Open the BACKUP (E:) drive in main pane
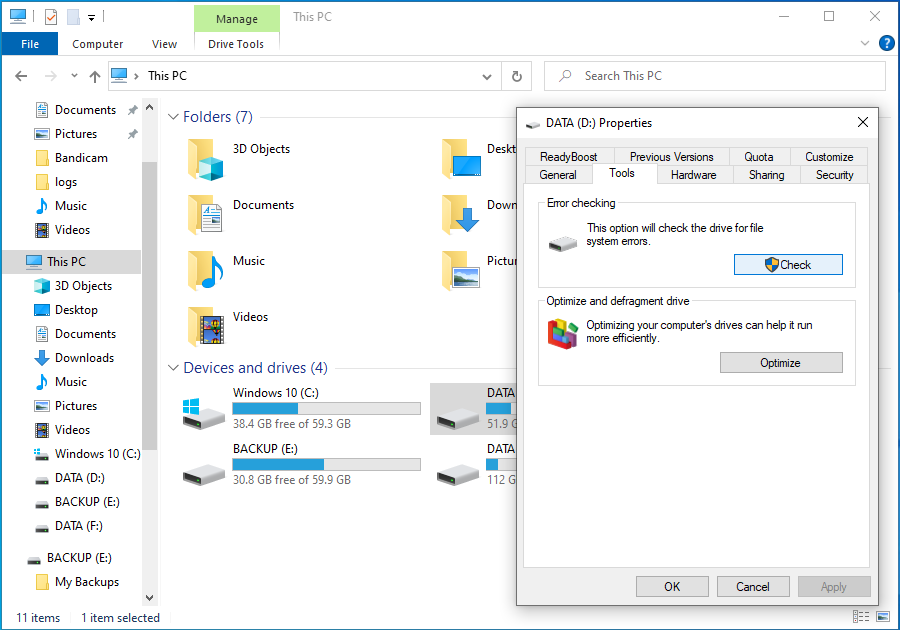 [205, 467]
